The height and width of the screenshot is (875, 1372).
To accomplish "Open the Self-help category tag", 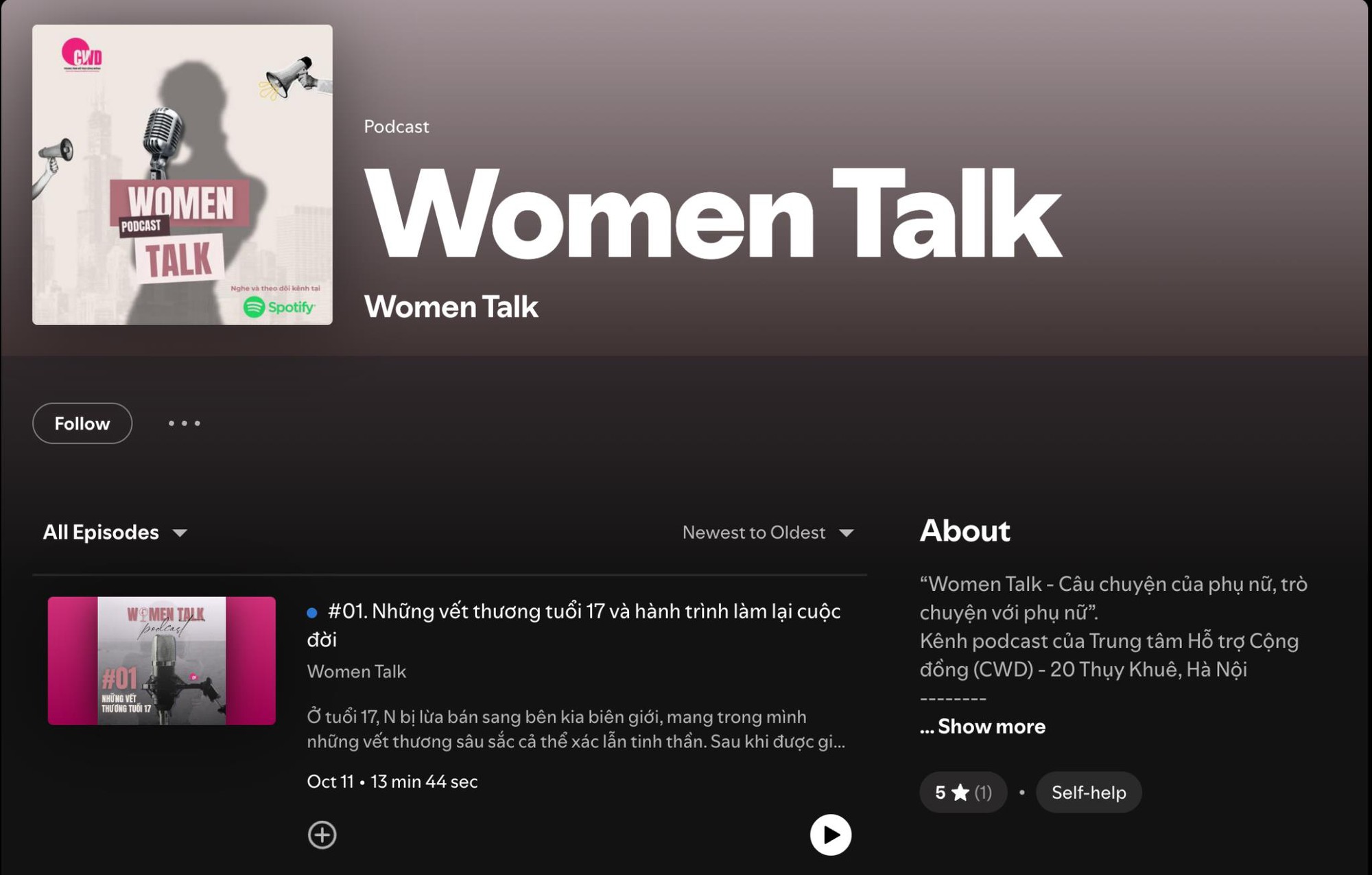I will point(1088,793).
